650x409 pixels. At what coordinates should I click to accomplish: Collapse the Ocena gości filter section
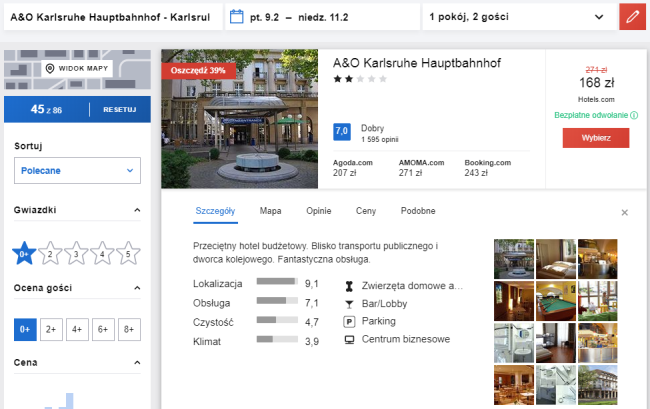(x=137, y=288)
